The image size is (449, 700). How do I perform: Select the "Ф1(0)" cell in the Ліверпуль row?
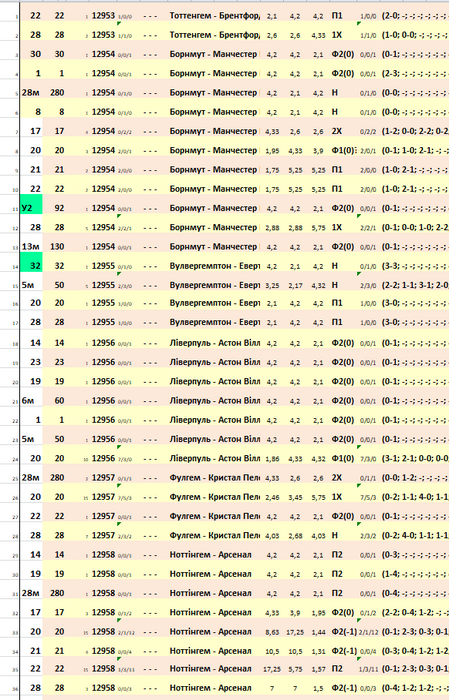point(343,458)
